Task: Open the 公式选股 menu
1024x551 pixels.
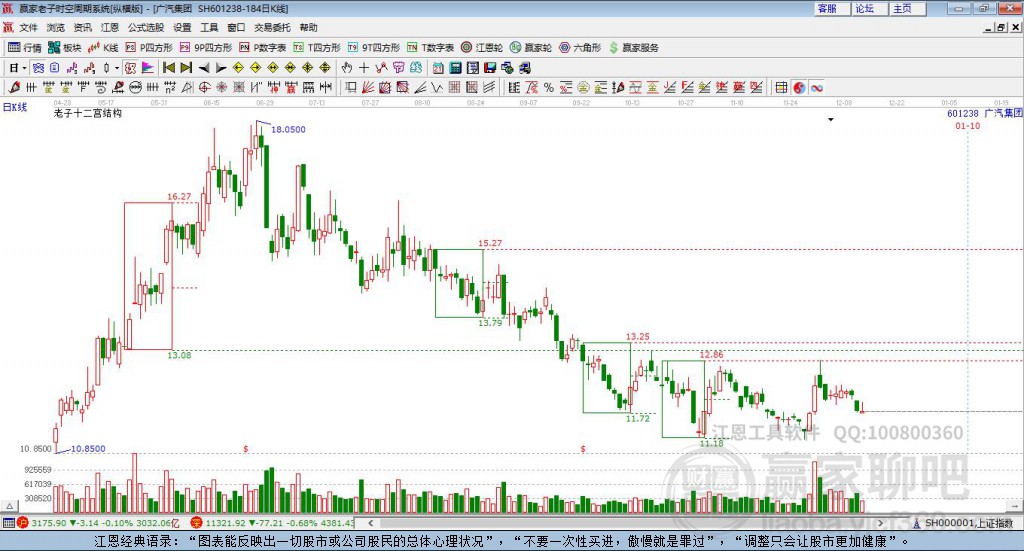Action: 146,27
